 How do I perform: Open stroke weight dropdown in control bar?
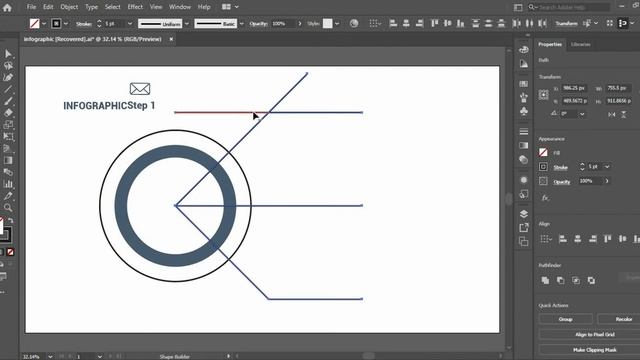[x=130, y=24]
